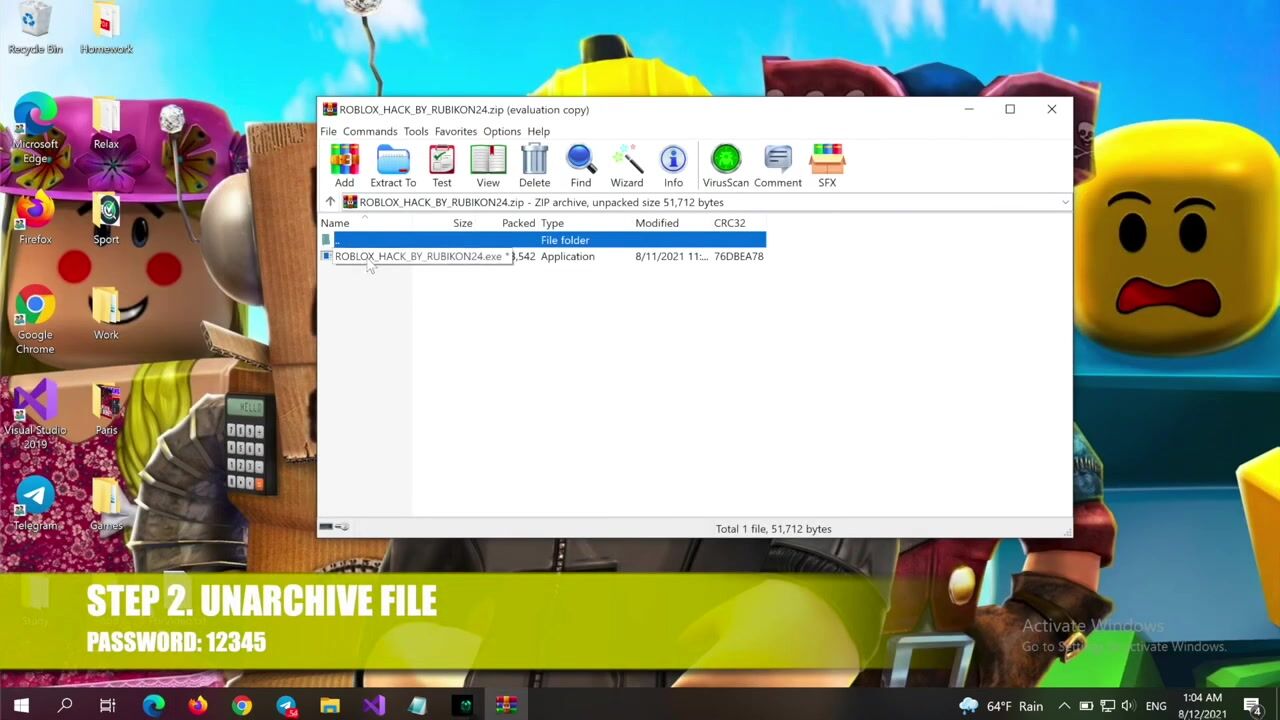This screenshot has width=1280, height=720.
Task: Click the taskbar search icon
Action: [65, 706]
